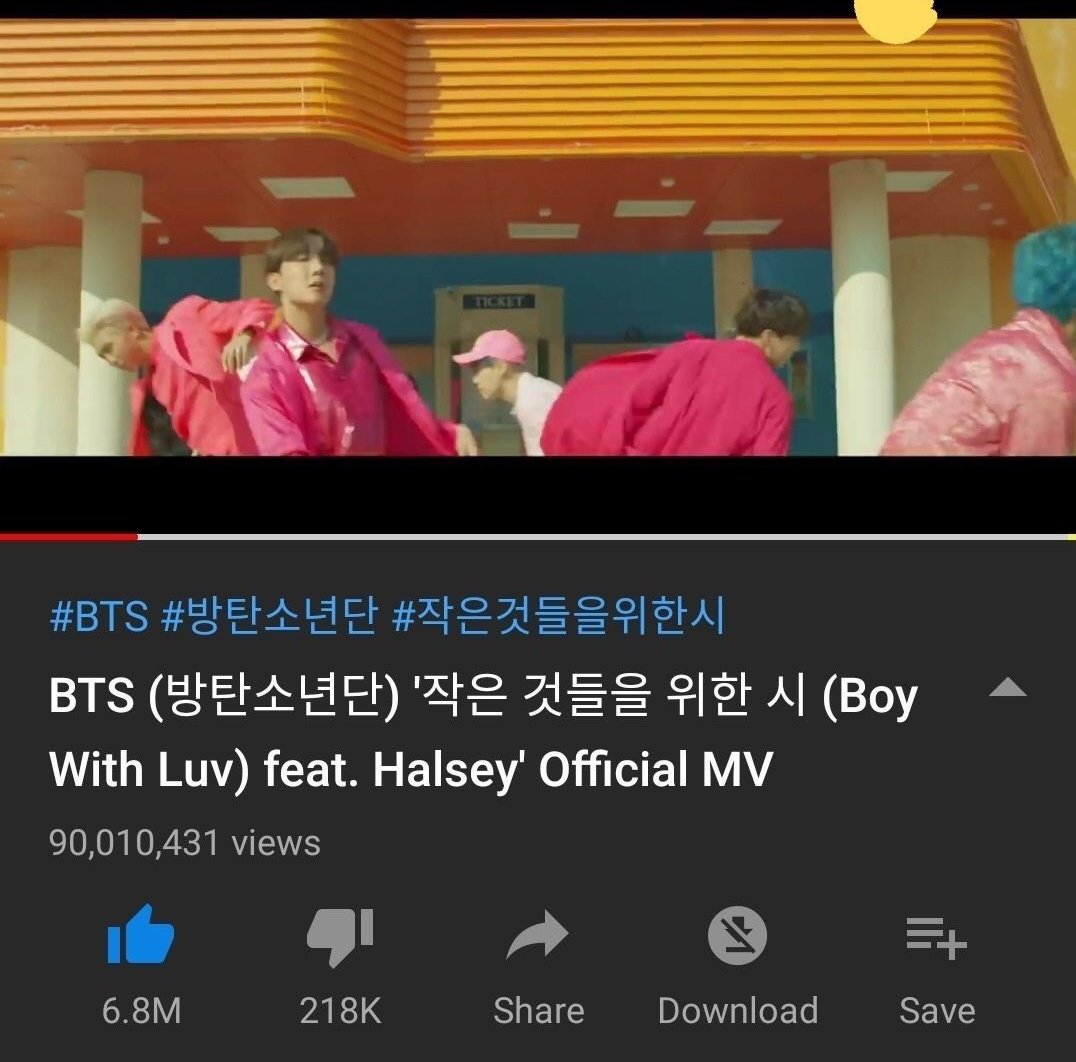Viewport: 1076px width, 1062px height.
Task: Click the Share text label
Action: (x=539, y=1011)
